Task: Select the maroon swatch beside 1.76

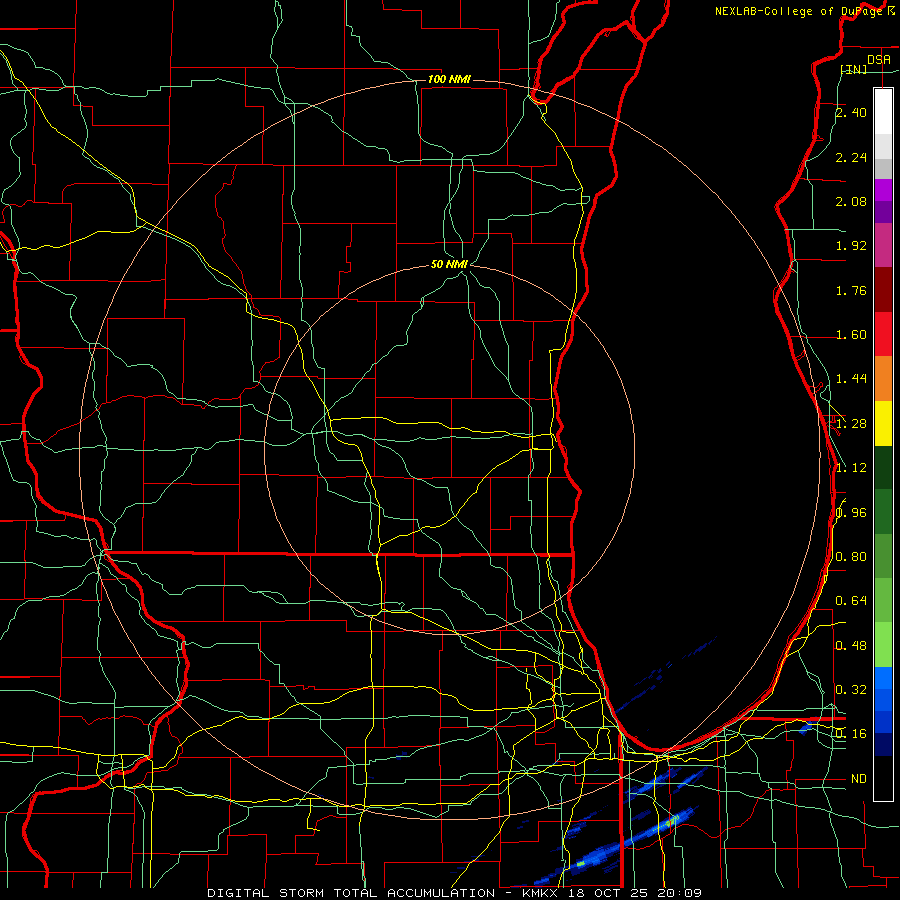Action: [x=883, y=290]
